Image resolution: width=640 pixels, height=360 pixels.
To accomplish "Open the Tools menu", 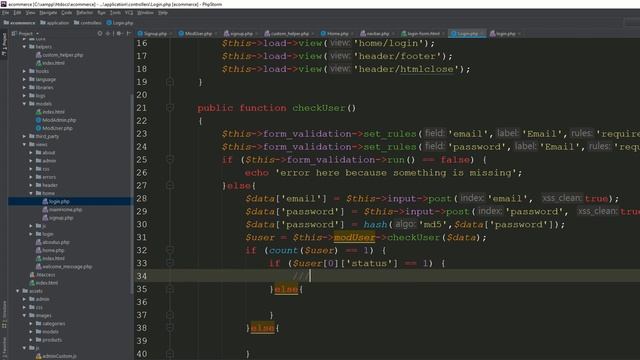I will 115,13.
